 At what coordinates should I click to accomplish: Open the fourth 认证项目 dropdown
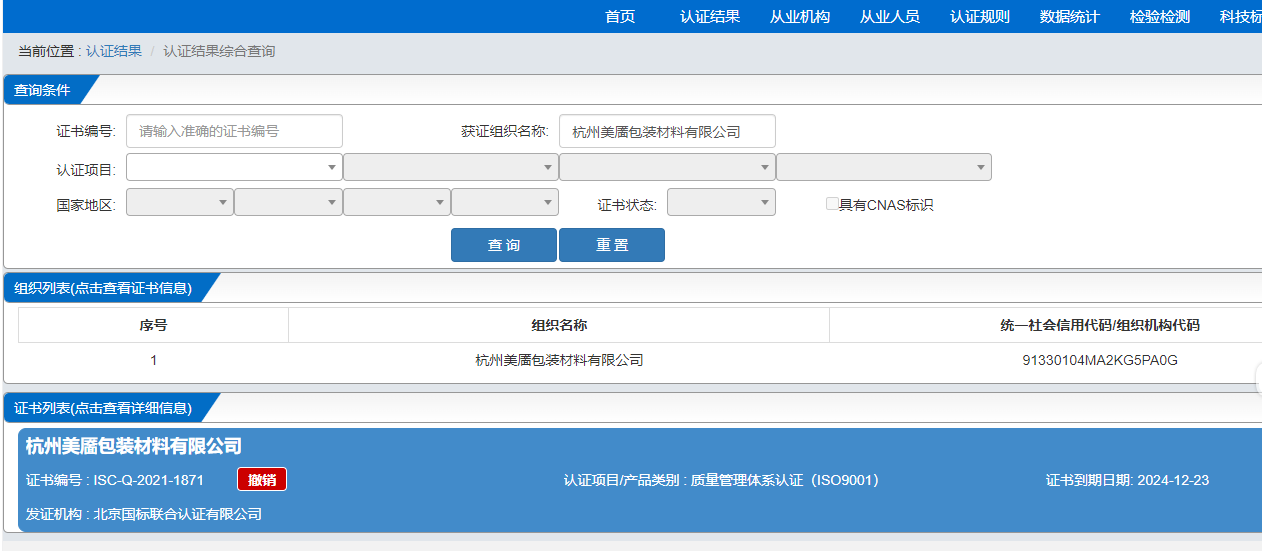coord(884,167)
